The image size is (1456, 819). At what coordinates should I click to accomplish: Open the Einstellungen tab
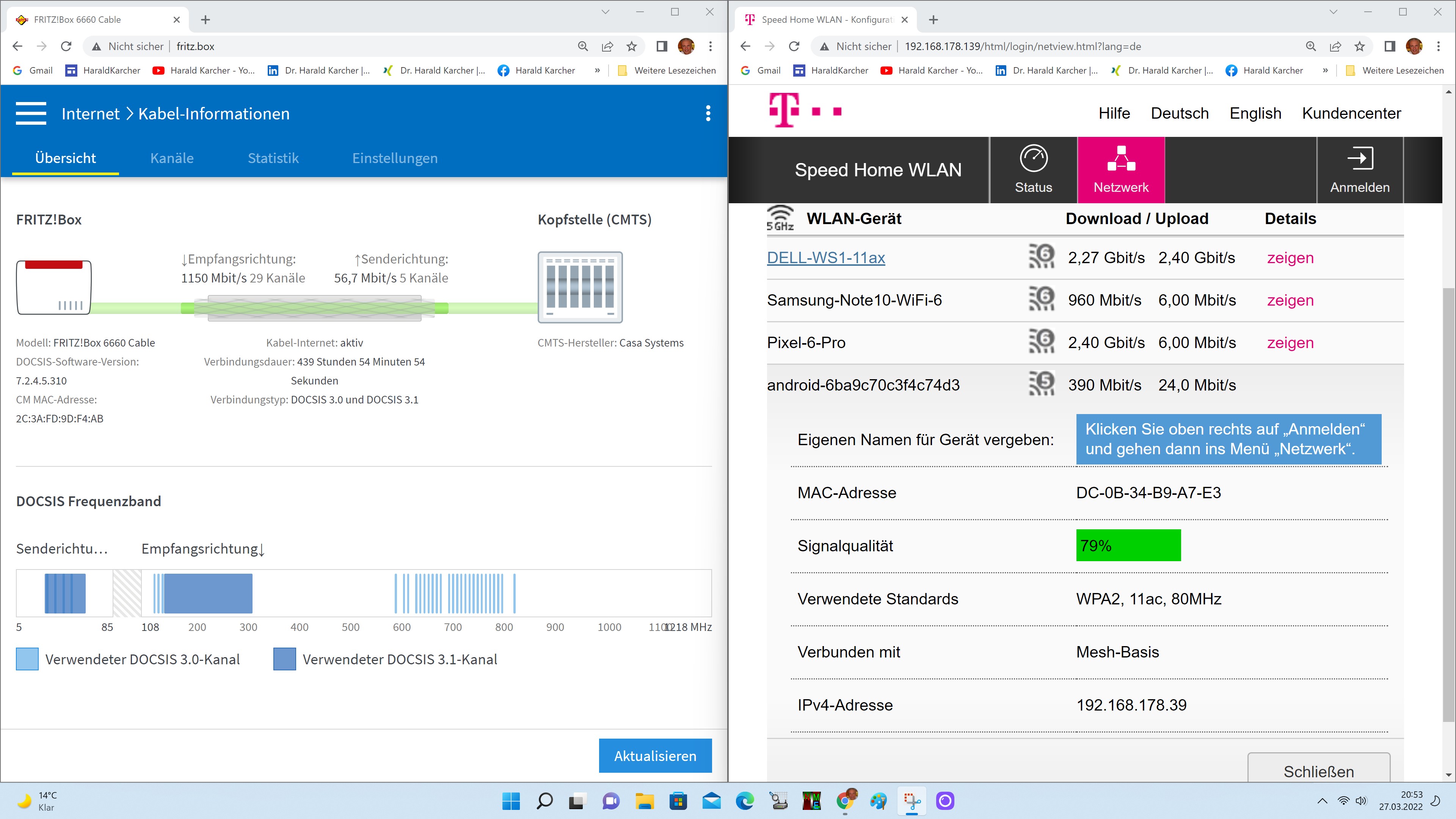(x=394, y=158)
